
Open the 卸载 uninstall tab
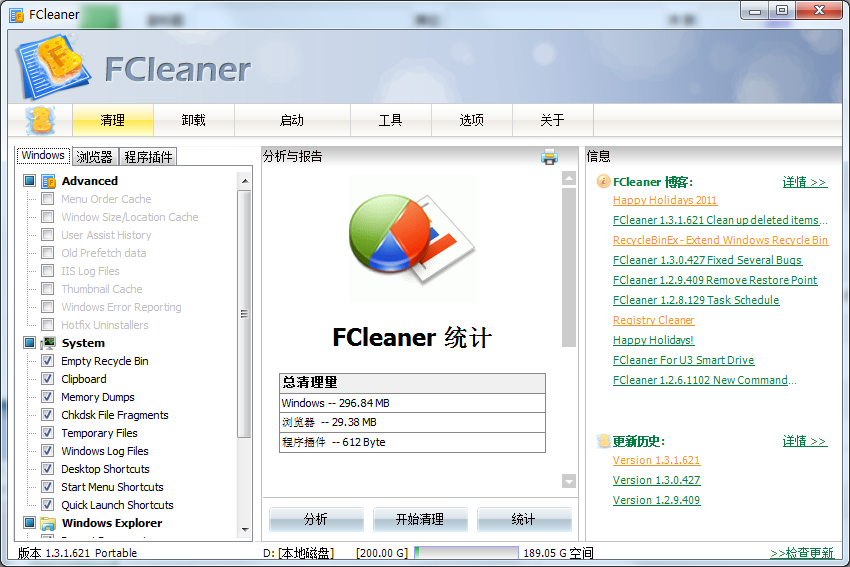coord(194,120)
